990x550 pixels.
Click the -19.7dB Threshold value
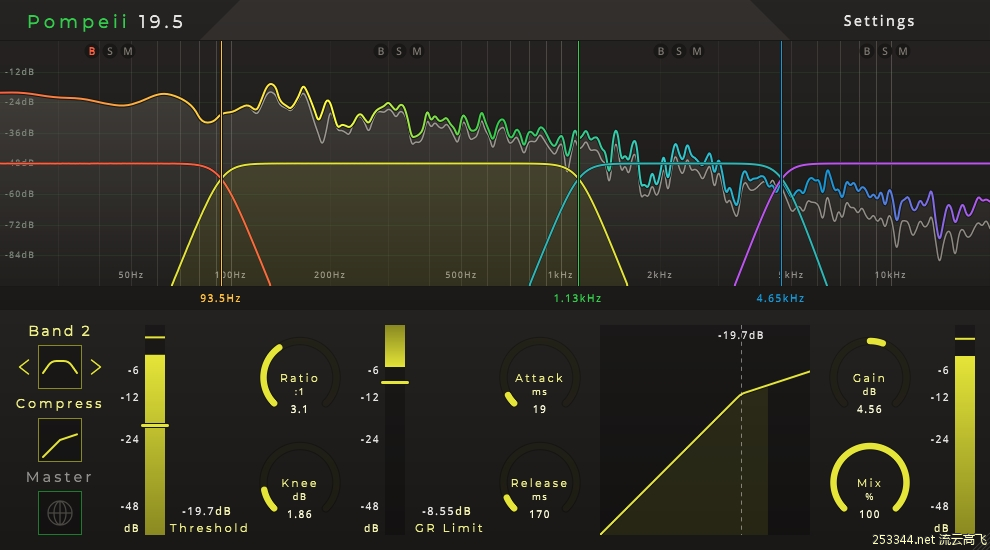[206, 511]
